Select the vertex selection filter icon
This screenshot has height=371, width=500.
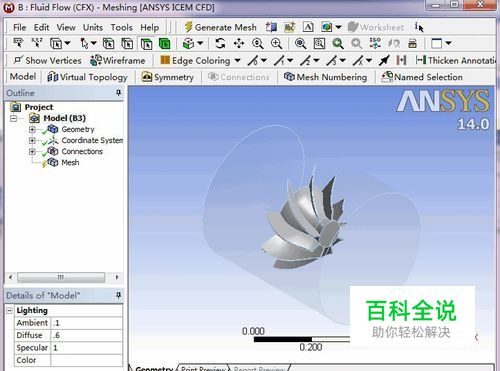pos(108,43)
